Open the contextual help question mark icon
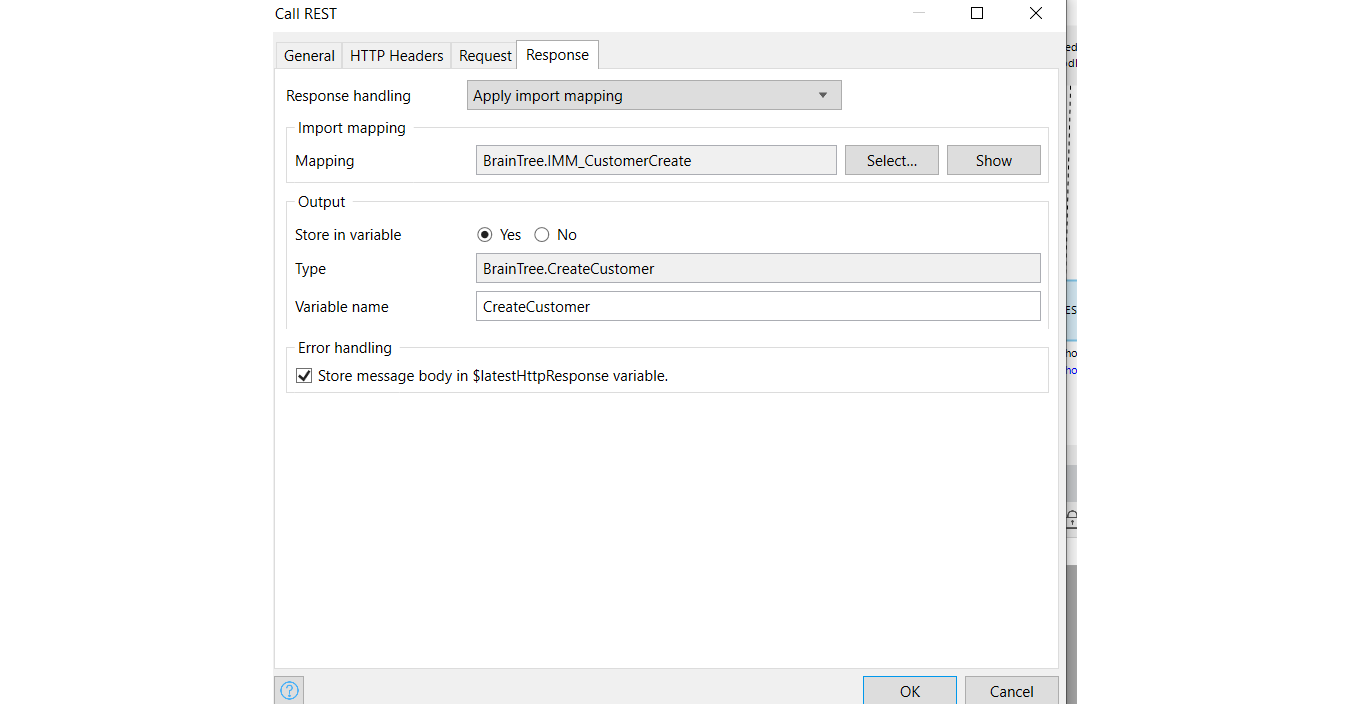This screenshot has width=1350, height=704. pos(288,690)
